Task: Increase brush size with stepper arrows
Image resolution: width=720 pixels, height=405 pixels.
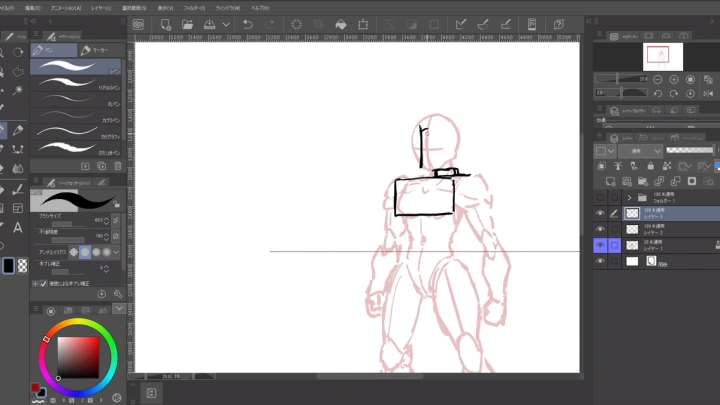Action: [x=107, y=219]
